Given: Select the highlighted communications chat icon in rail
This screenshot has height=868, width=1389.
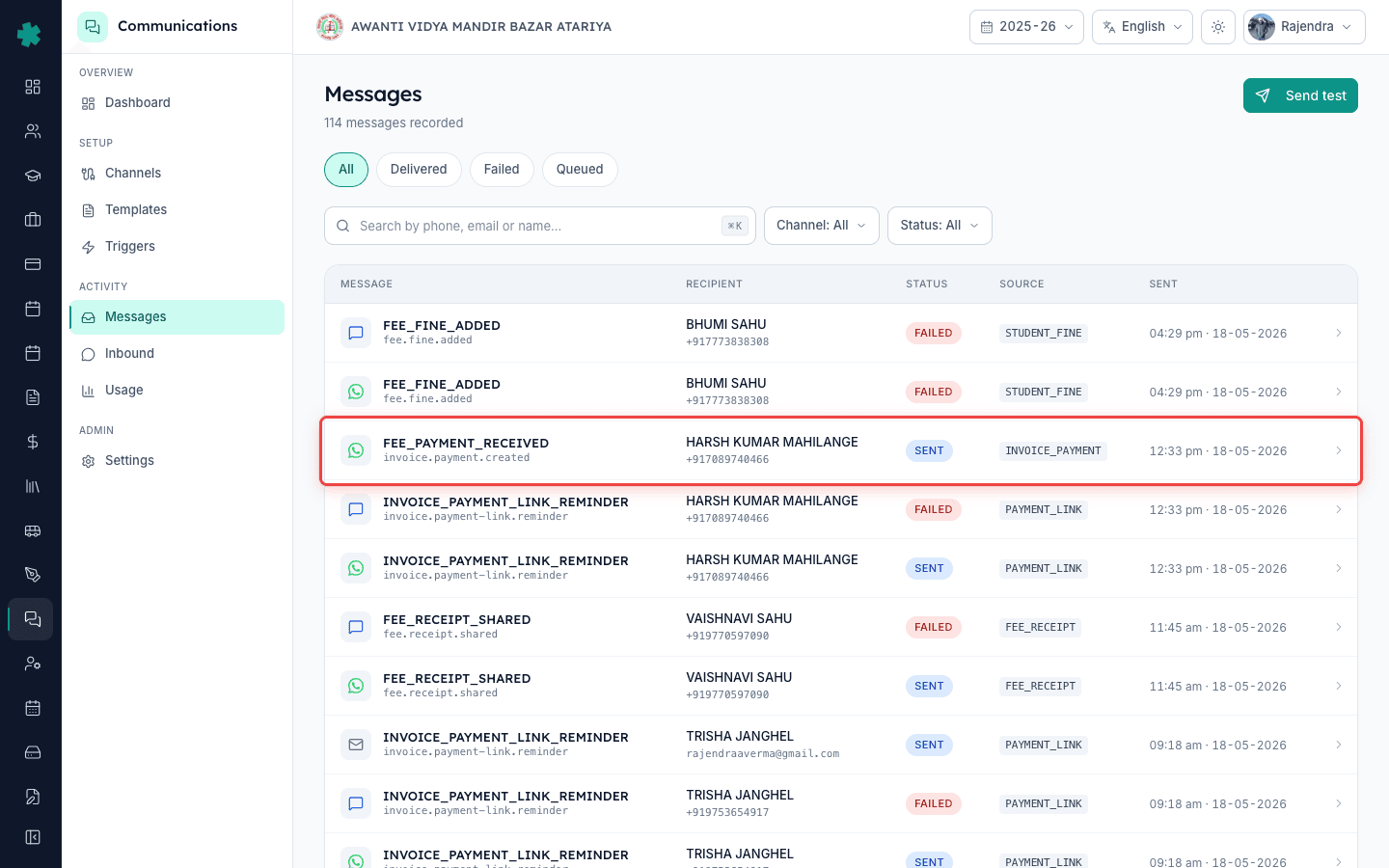Looking at the screenshot, I should (x=31, y=619).
